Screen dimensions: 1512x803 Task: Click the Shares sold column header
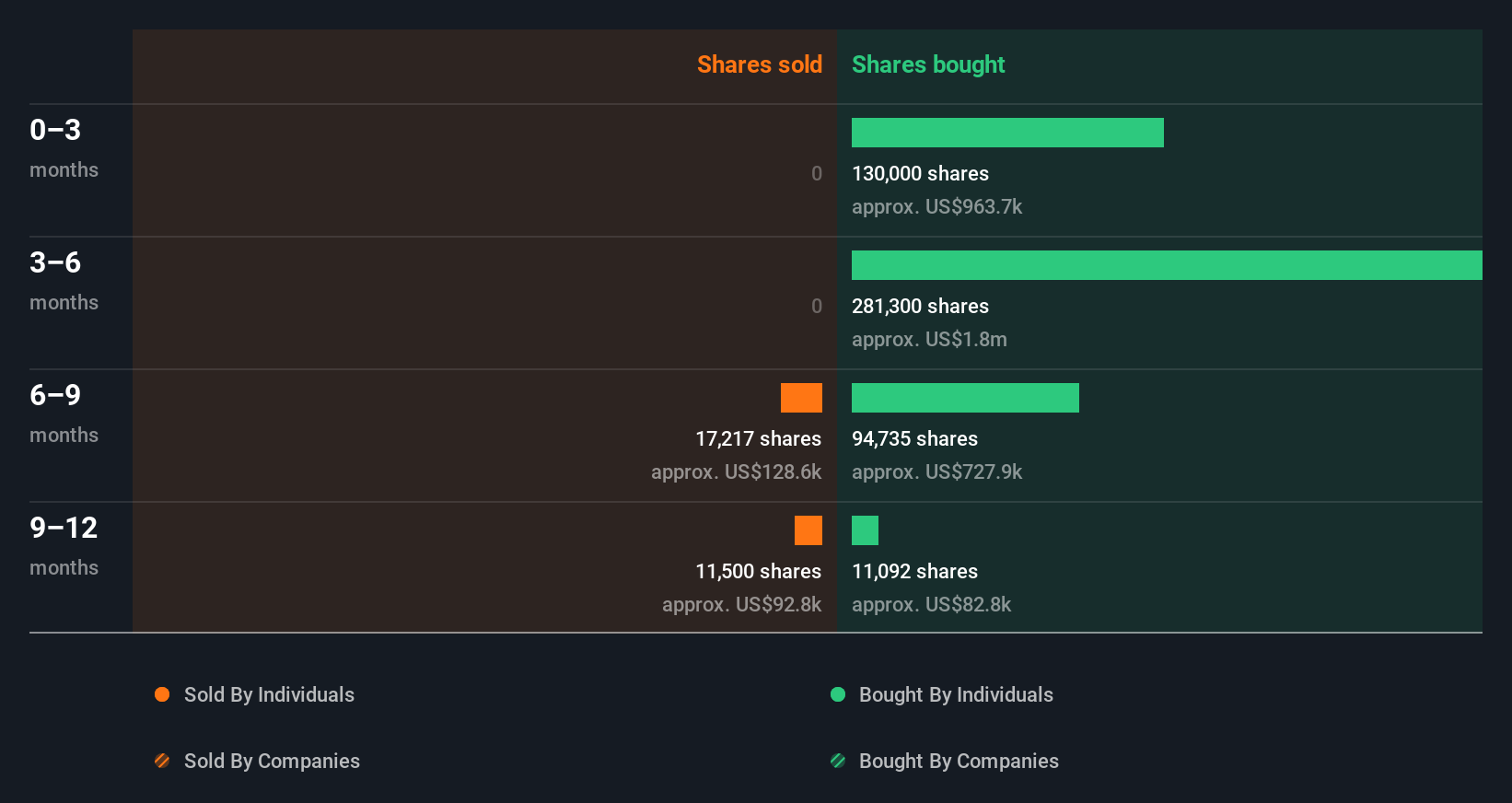point(760,64)
